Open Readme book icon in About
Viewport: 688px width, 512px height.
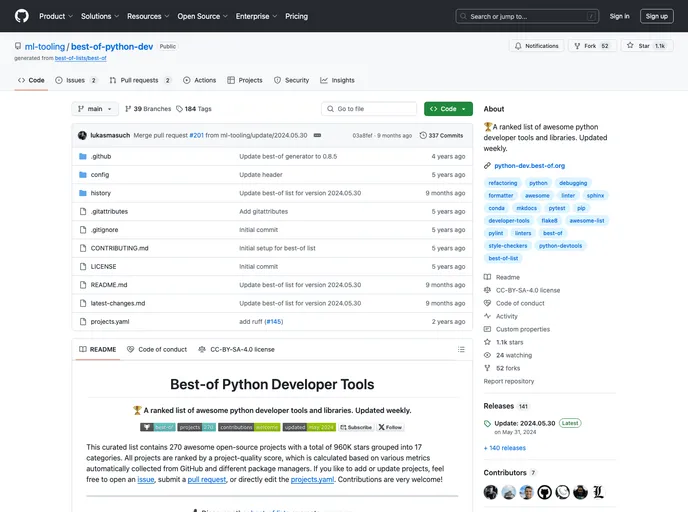coord(487,277)
